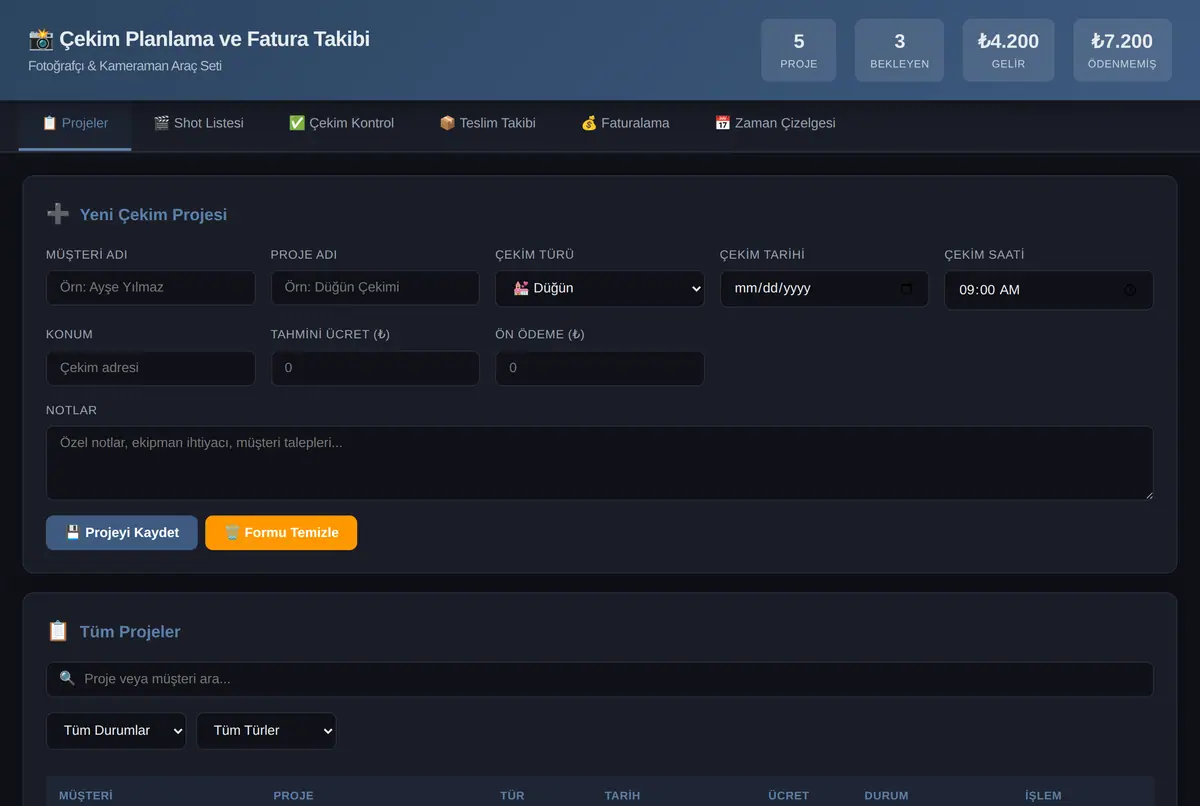Open the Shot Listesi tab

point(198,124)
